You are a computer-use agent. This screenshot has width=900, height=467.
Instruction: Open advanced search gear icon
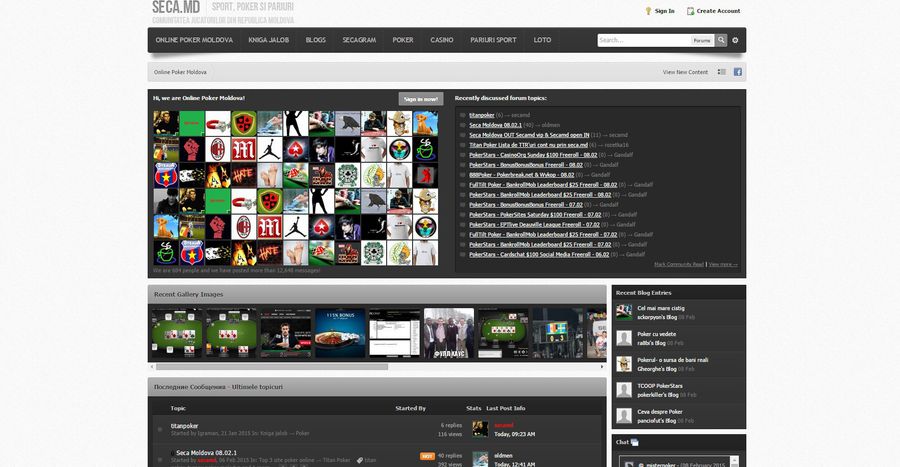click(x=735, y=40)
